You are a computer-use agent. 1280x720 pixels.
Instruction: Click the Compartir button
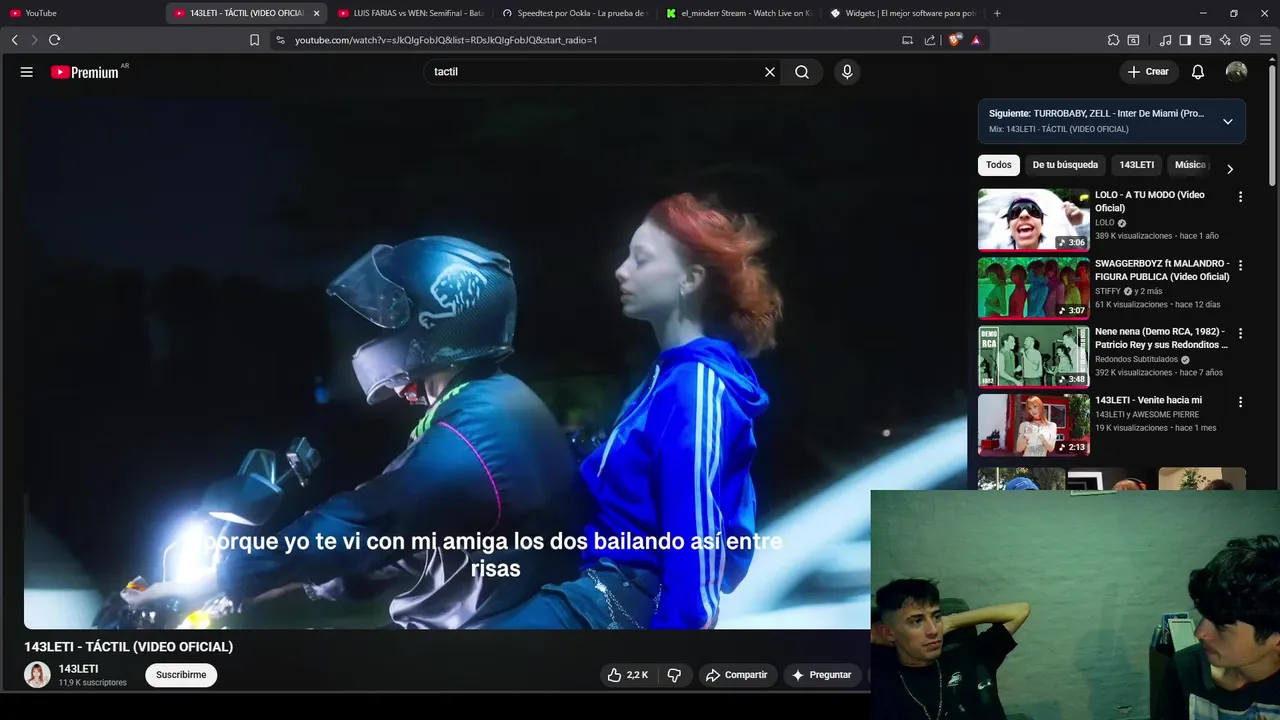(x=736, y=675)
